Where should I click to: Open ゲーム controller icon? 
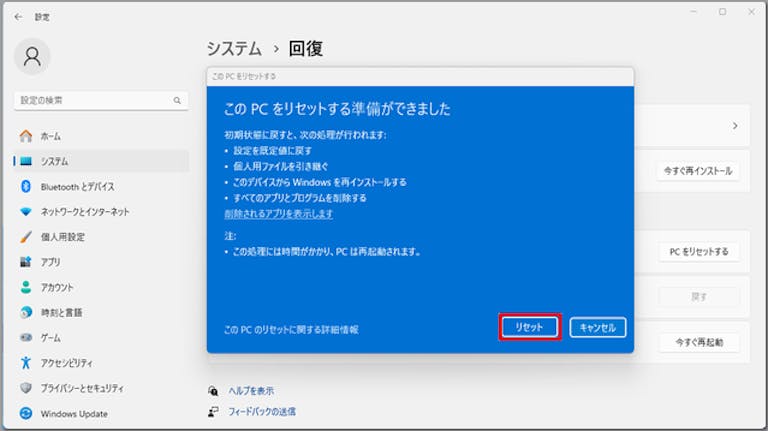point(26,337)
